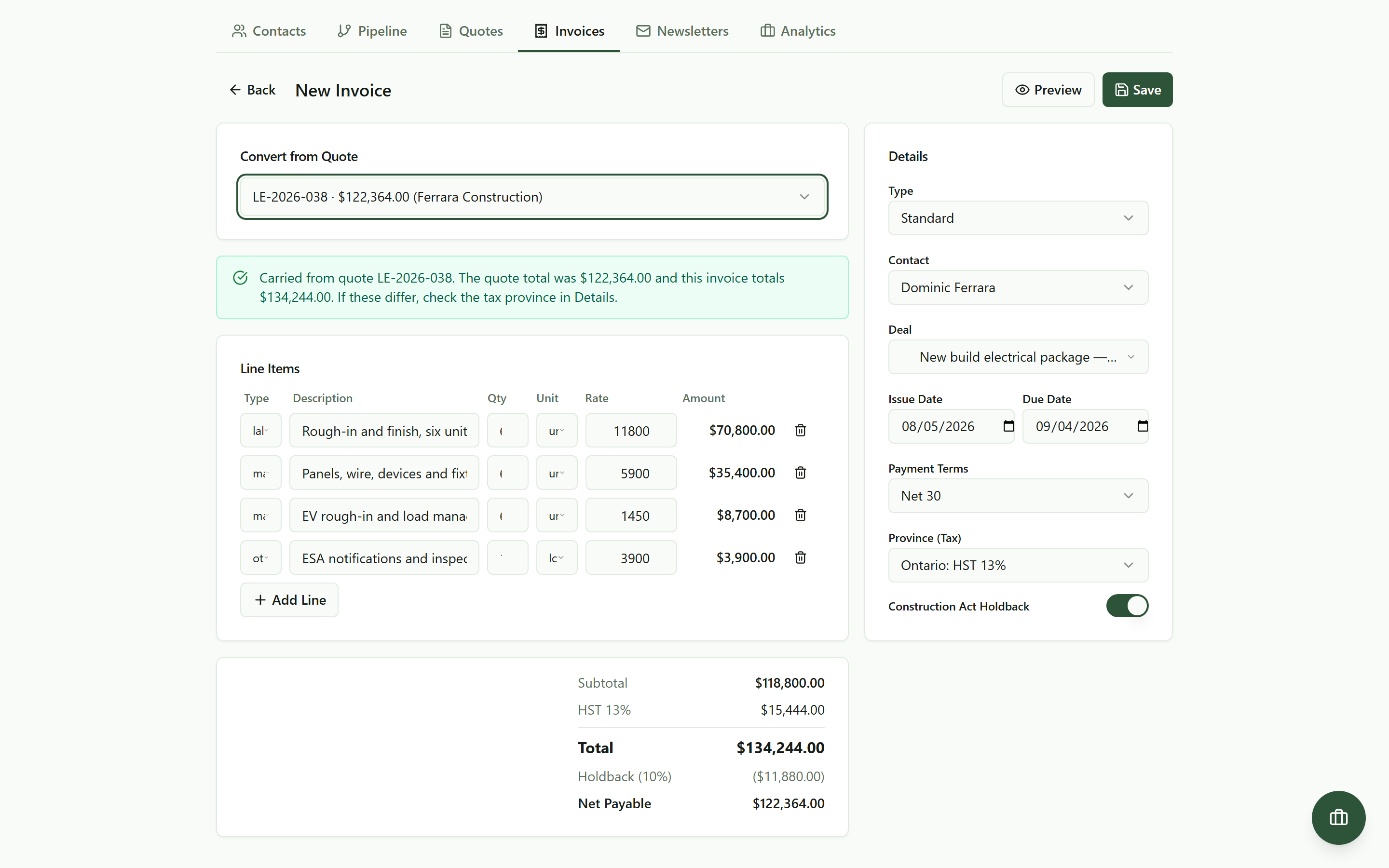Screen dimensions: 1389x868
Task: Click the green check icon in the notice
Action: pos(241,278)
